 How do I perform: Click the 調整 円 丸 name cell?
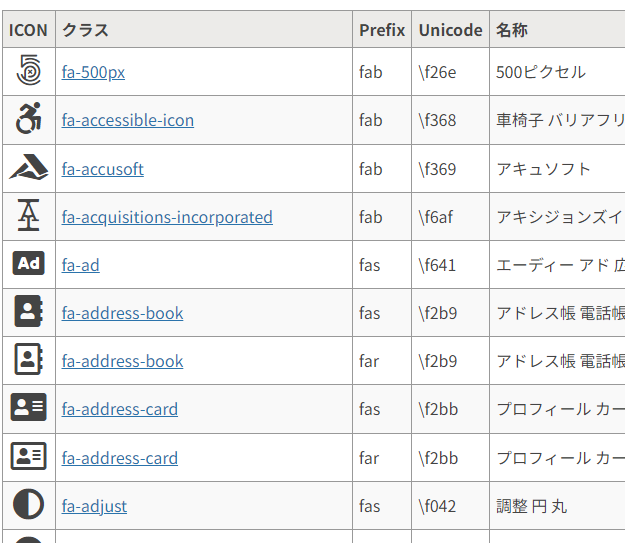[557, 506]
